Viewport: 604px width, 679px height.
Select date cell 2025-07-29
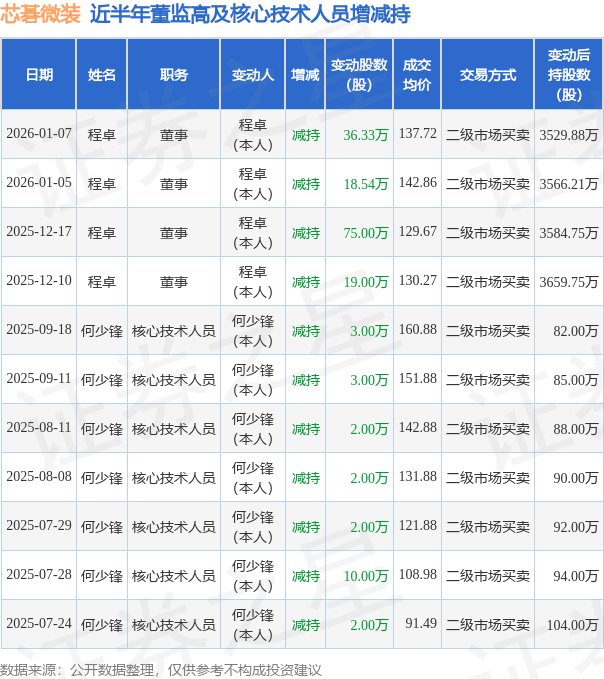tap(39, 525)
